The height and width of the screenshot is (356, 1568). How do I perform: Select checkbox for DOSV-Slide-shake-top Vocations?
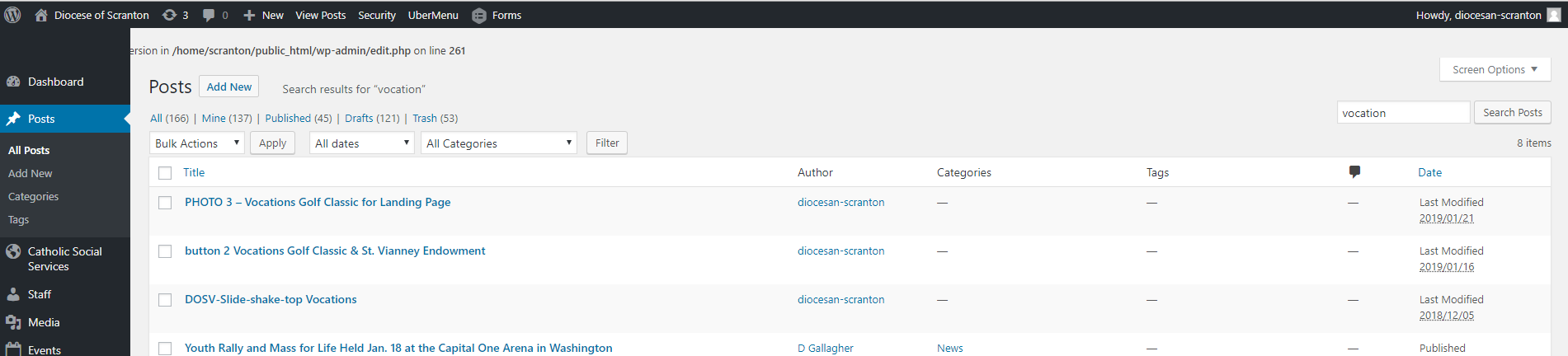pos(165,300)
